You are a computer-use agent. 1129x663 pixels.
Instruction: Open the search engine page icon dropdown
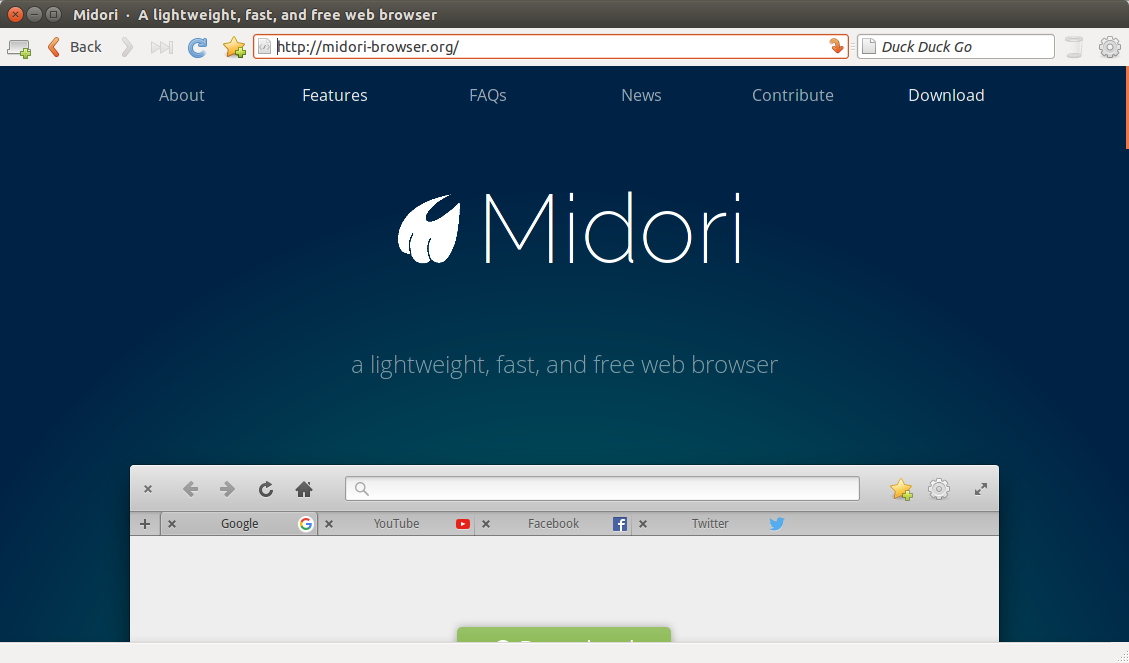pos(869,47)
